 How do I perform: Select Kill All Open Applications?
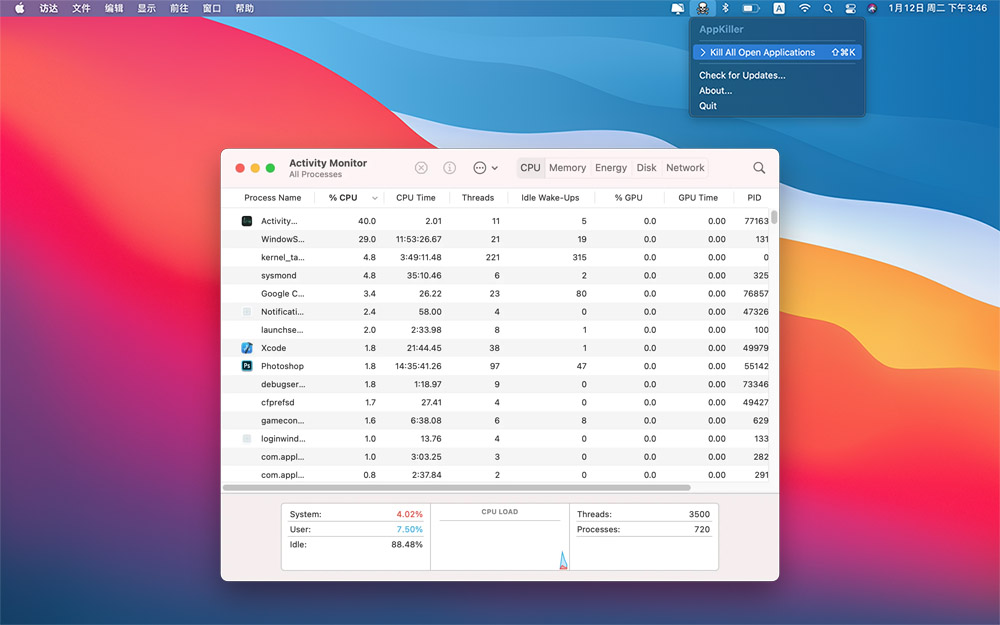point(777,52)
